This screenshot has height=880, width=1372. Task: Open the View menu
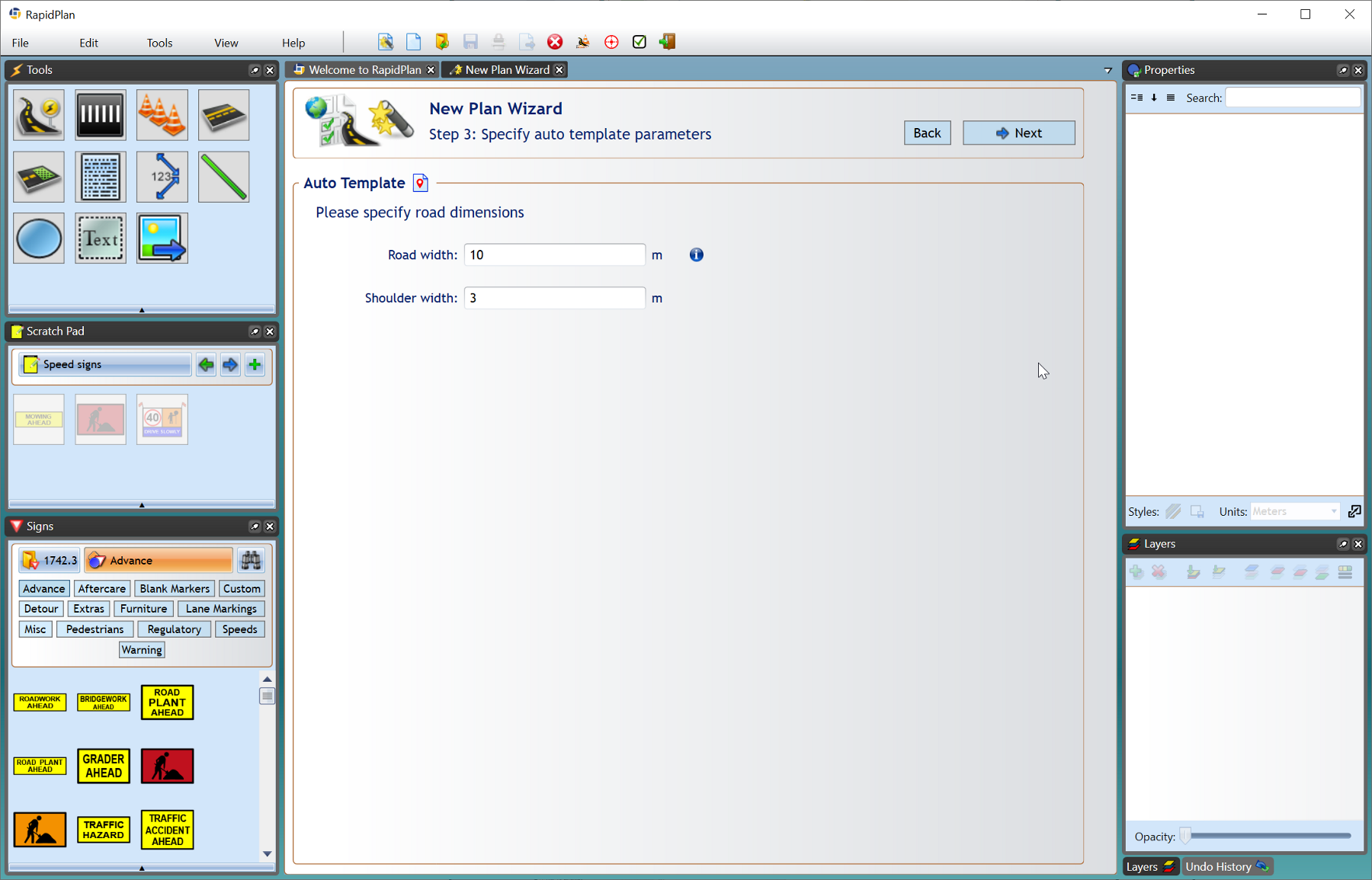(x=226, y=43)
